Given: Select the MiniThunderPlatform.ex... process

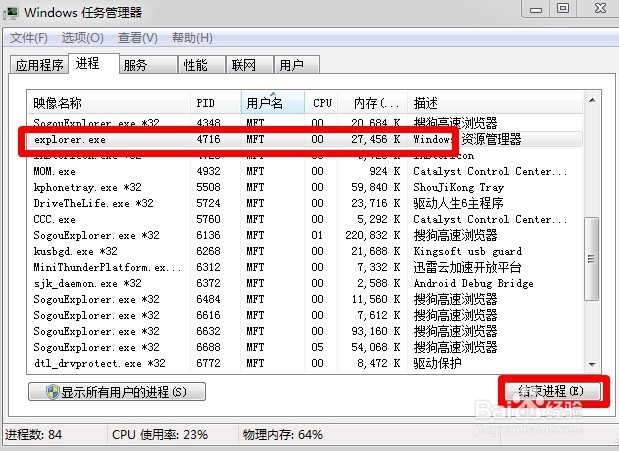Looking at the screenshot, I should (x=304, y=267).
